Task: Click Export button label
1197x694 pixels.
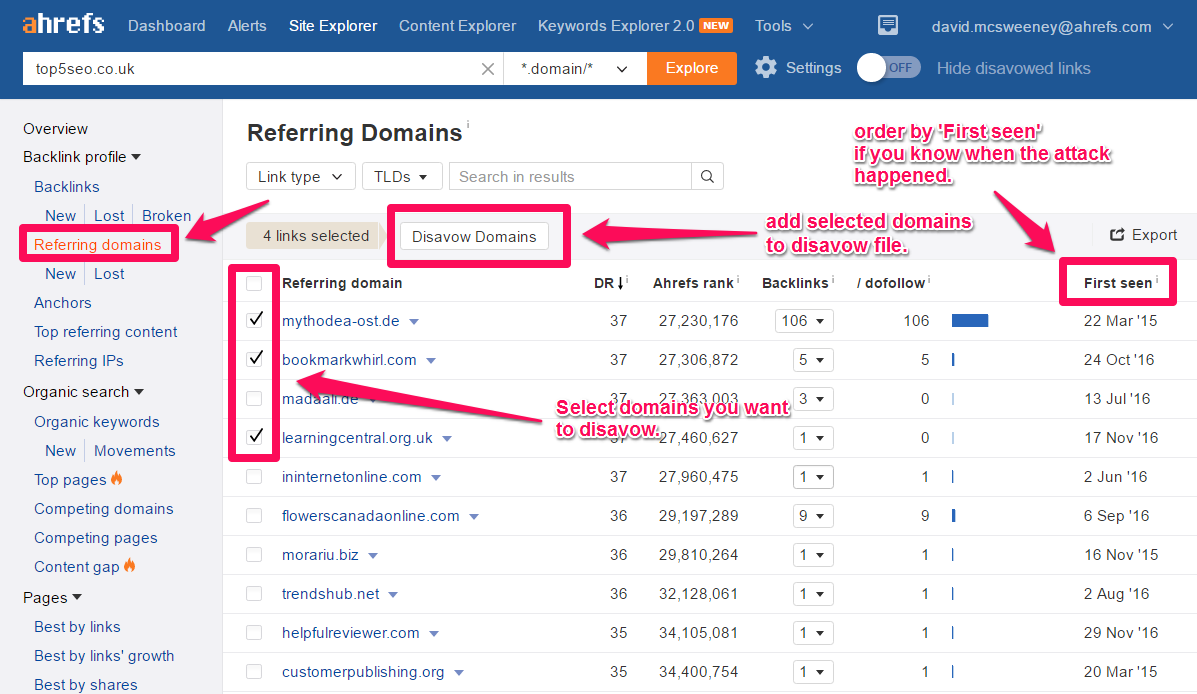Action: click(x=1154, y=235)
